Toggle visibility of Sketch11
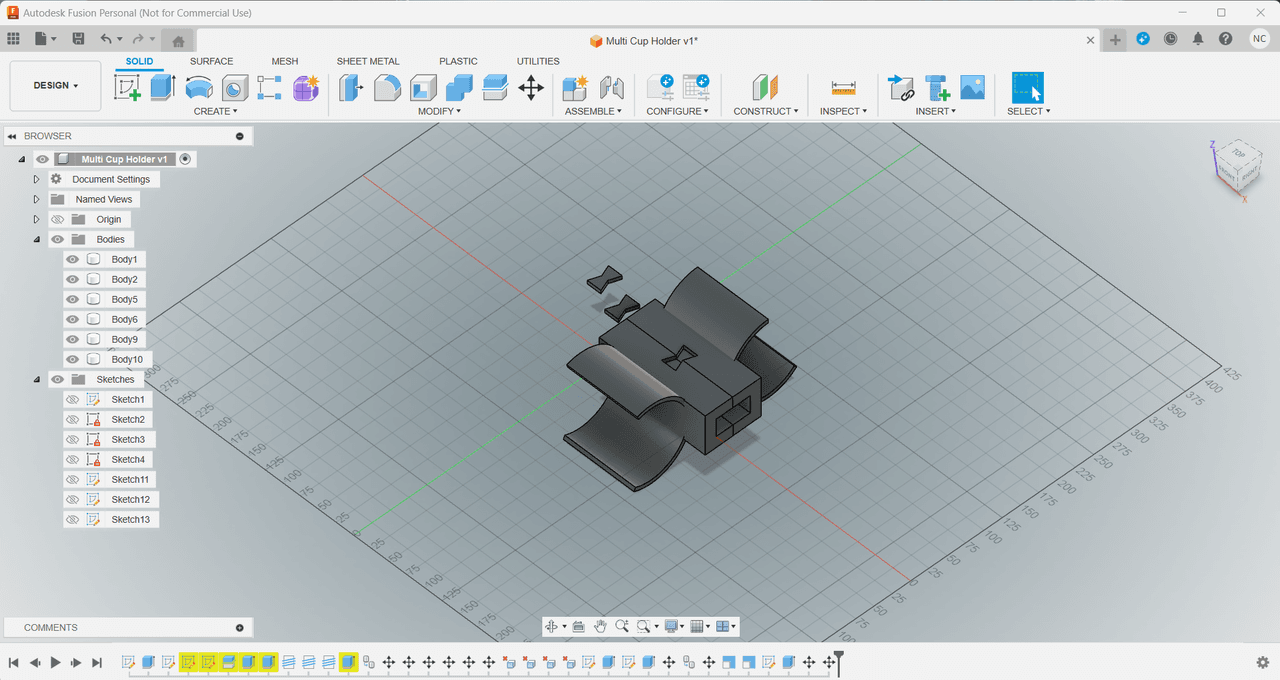 tap(72, 479)
